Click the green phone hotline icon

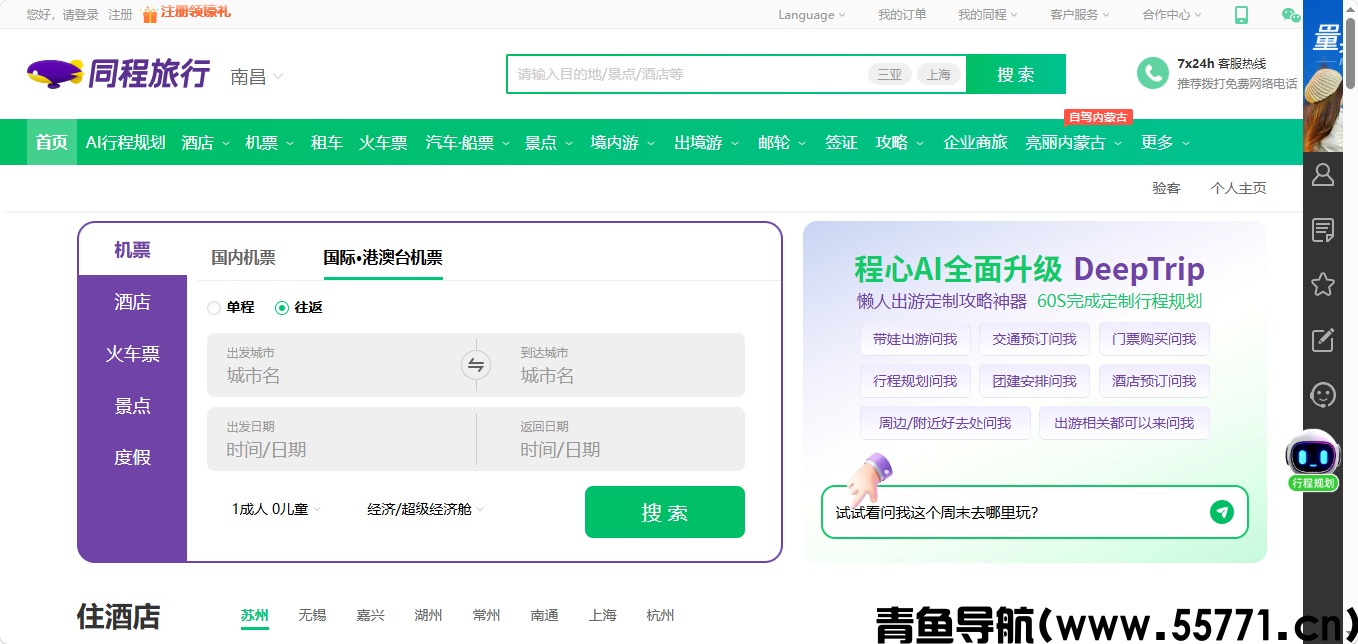click(x=1153, y=73)
